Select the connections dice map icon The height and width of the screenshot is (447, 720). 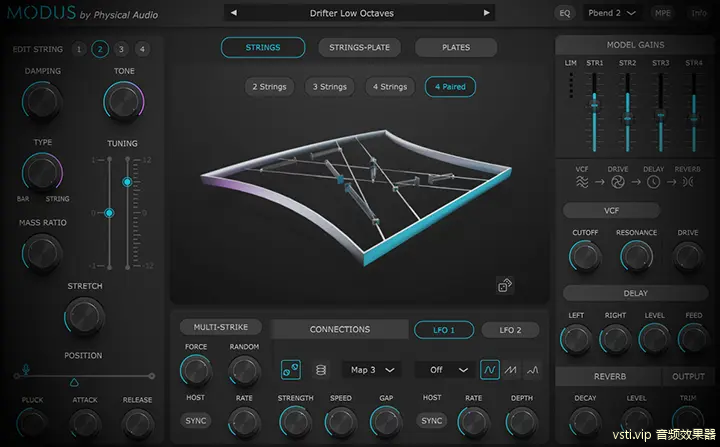pyautogui.click(x=291, y=369)
